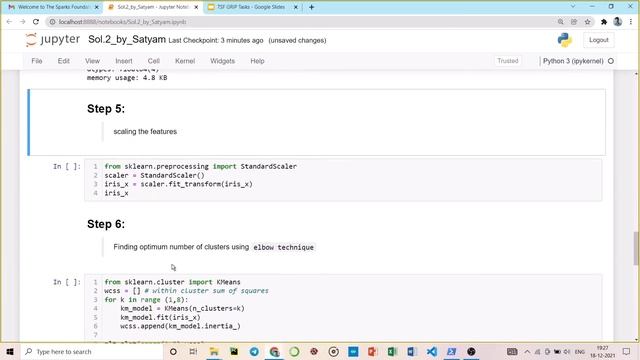Image resolution: width=640 pixels, height=360 pixels.
Task: Open the notification center icon
Action: coord(627,351)
